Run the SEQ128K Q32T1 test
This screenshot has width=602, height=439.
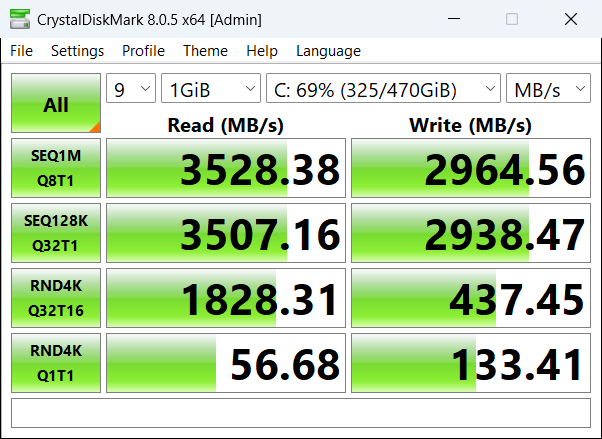(56, 233)
